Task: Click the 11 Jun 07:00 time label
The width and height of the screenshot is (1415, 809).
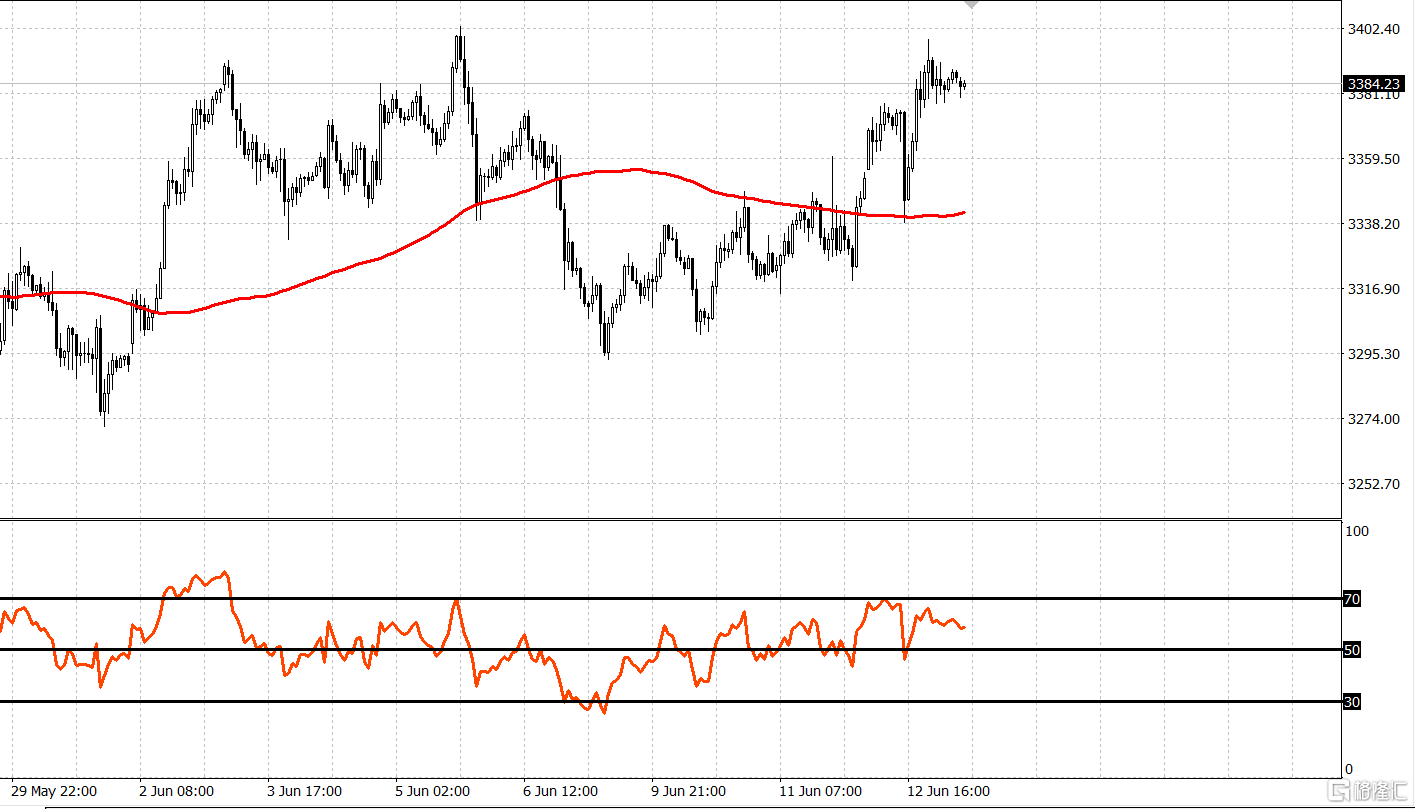Action: [820, 791]
